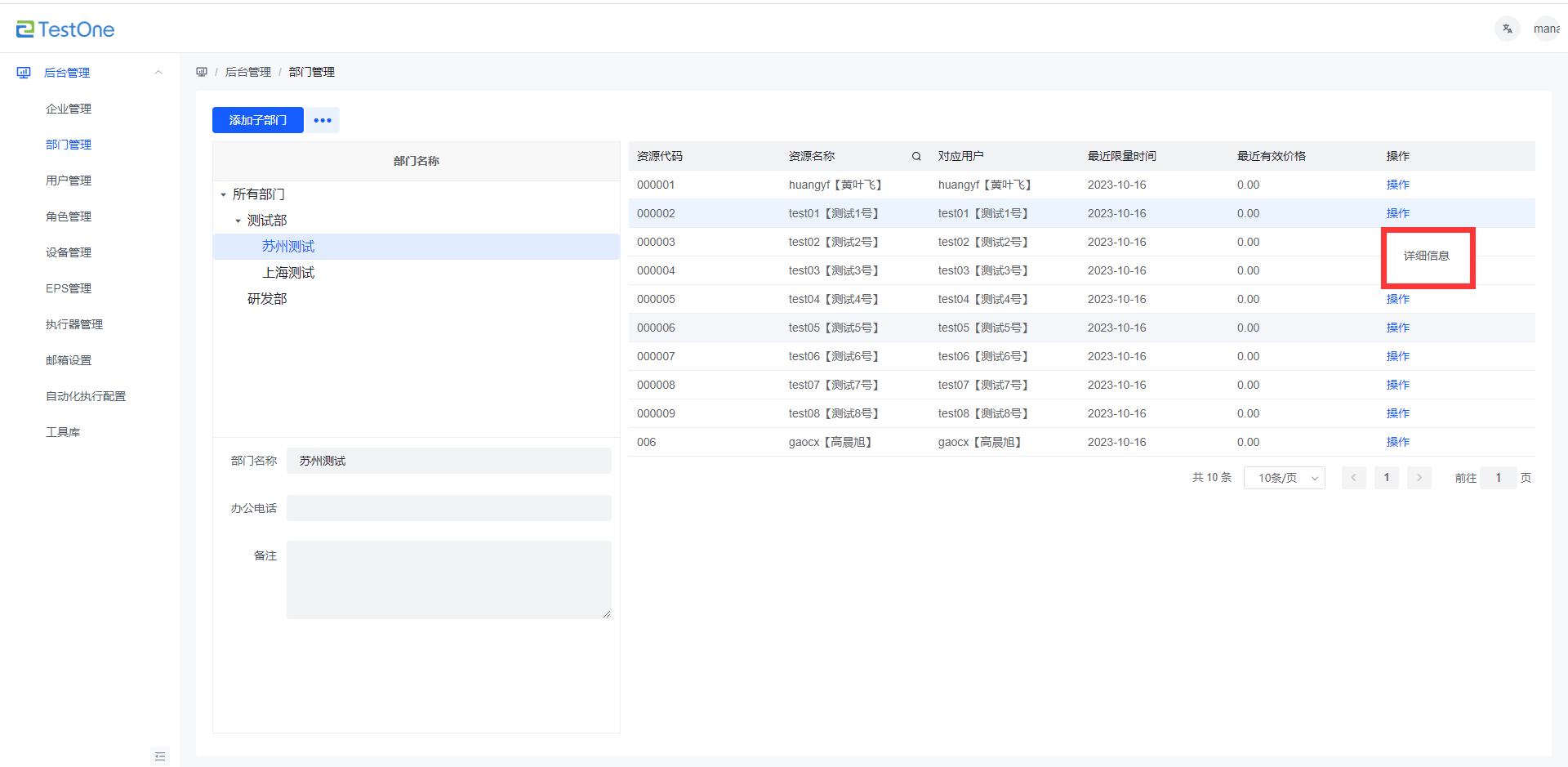
Task: Open 用户管理 in the sidebar
Action: tap(69, 181)
